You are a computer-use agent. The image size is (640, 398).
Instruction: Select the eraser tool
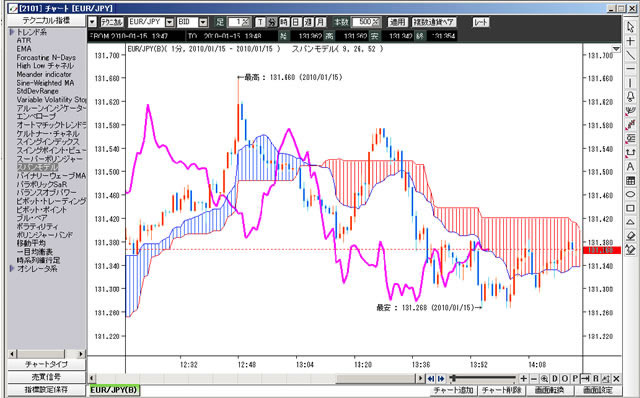[x=630, y=236]
